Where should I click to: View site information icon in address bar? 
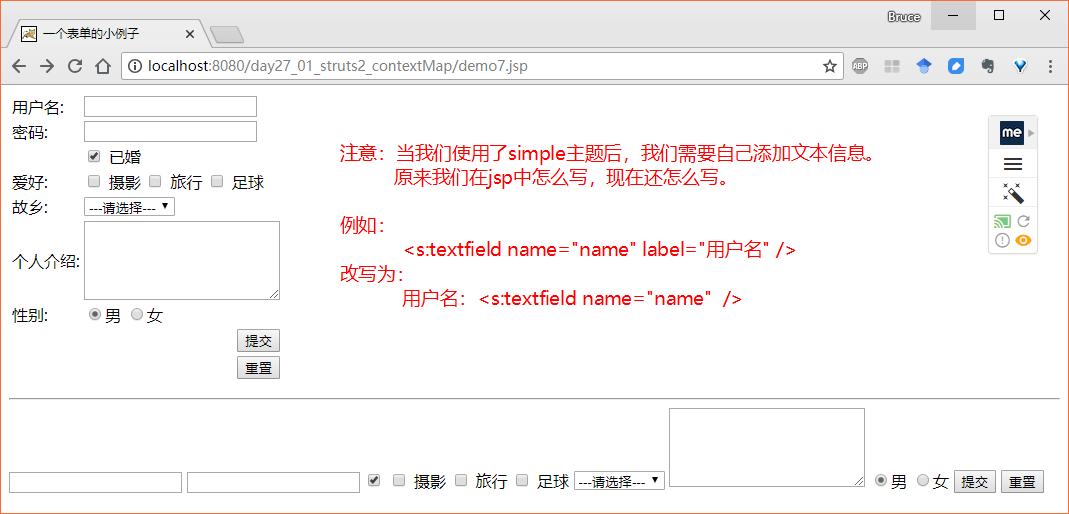135,66
